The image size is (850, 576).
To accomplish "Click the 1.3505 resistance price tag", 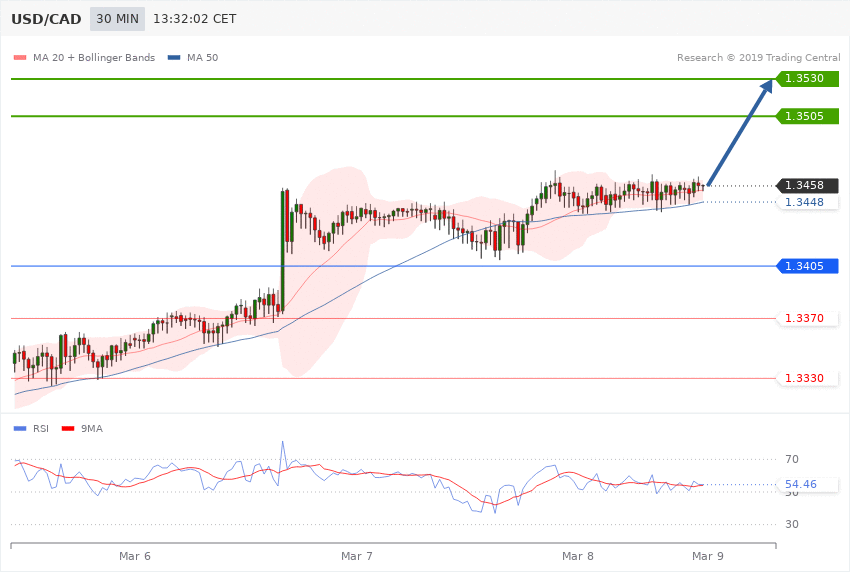I will [808, 116].
